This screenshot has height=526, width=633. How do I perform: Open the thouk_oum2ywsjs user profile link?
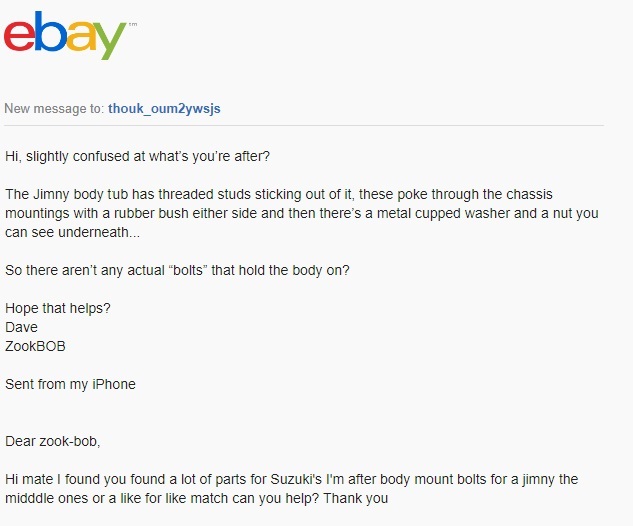164,108
